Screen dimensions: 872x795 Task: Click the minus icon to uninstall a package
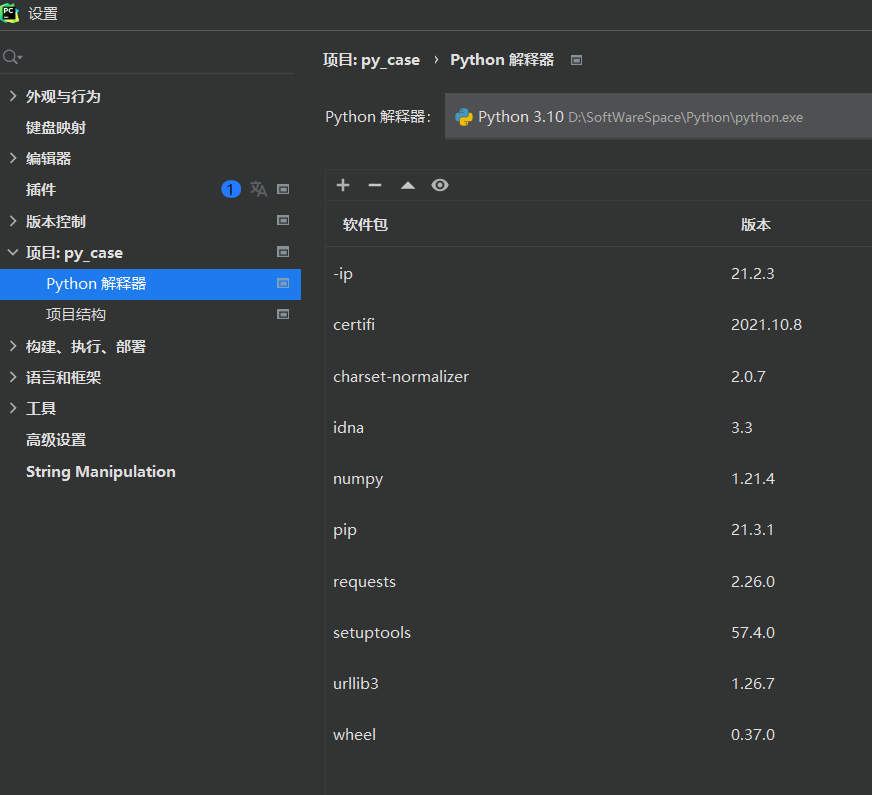(x=375, y=185)
